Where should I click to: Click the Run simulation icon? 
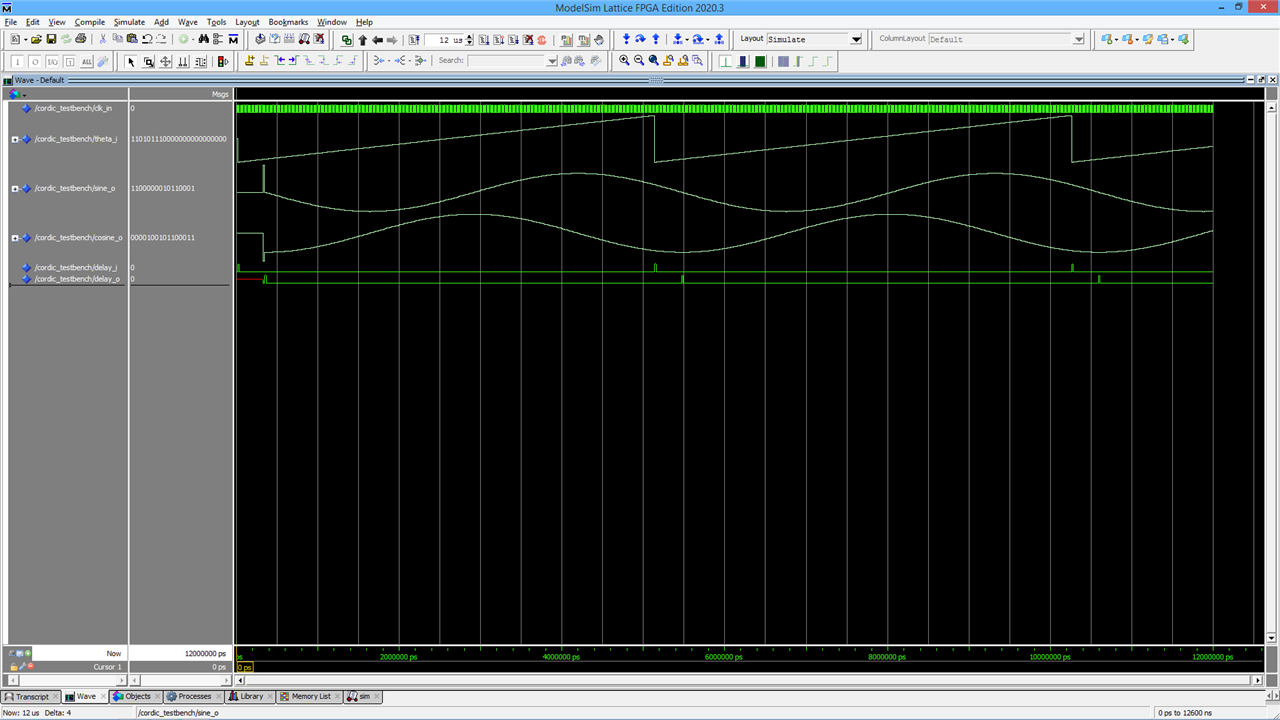[484, 39]
